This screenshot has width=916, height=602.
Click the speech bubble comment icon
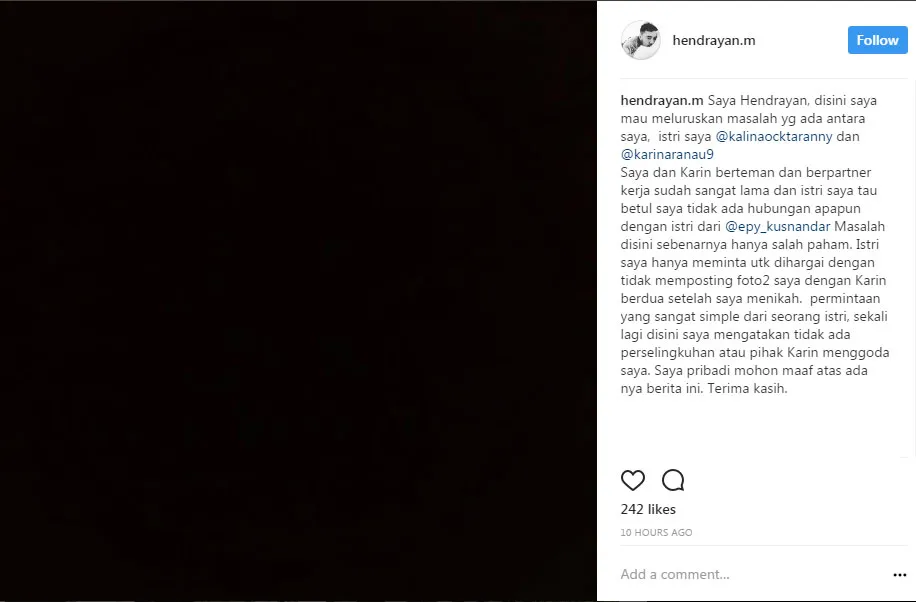(x=673, y=481)
